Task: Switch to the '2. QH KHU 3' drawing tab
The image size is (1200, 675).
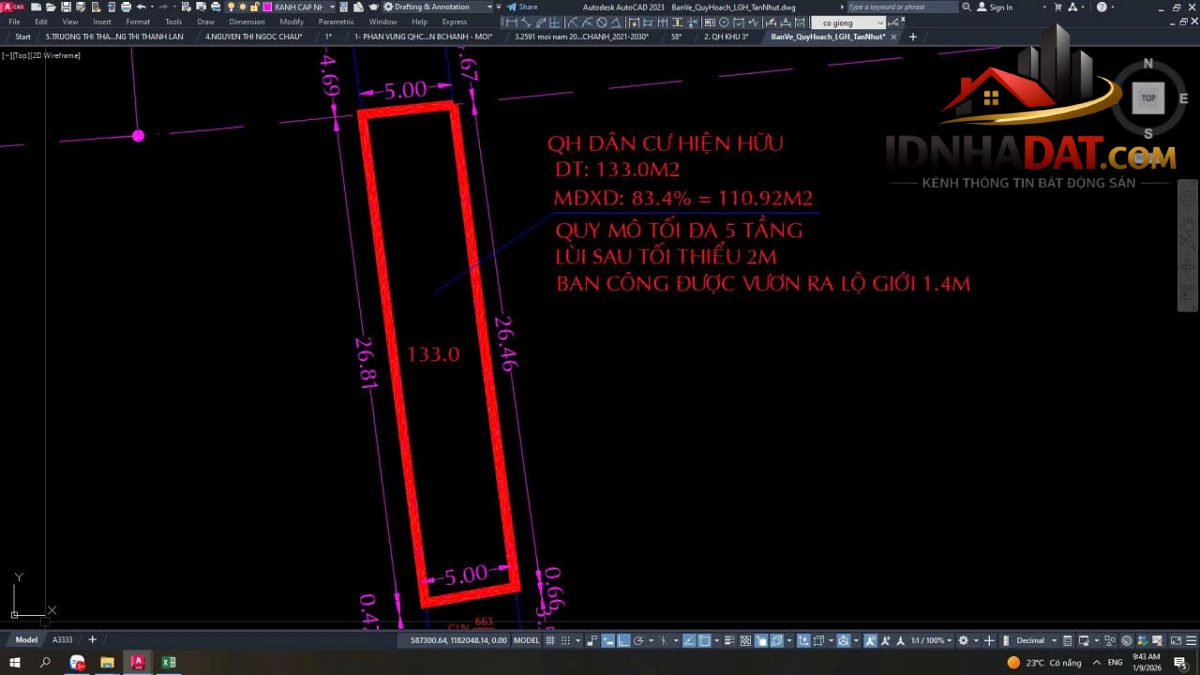Action: pyautogui.click(x=726, y=37)
